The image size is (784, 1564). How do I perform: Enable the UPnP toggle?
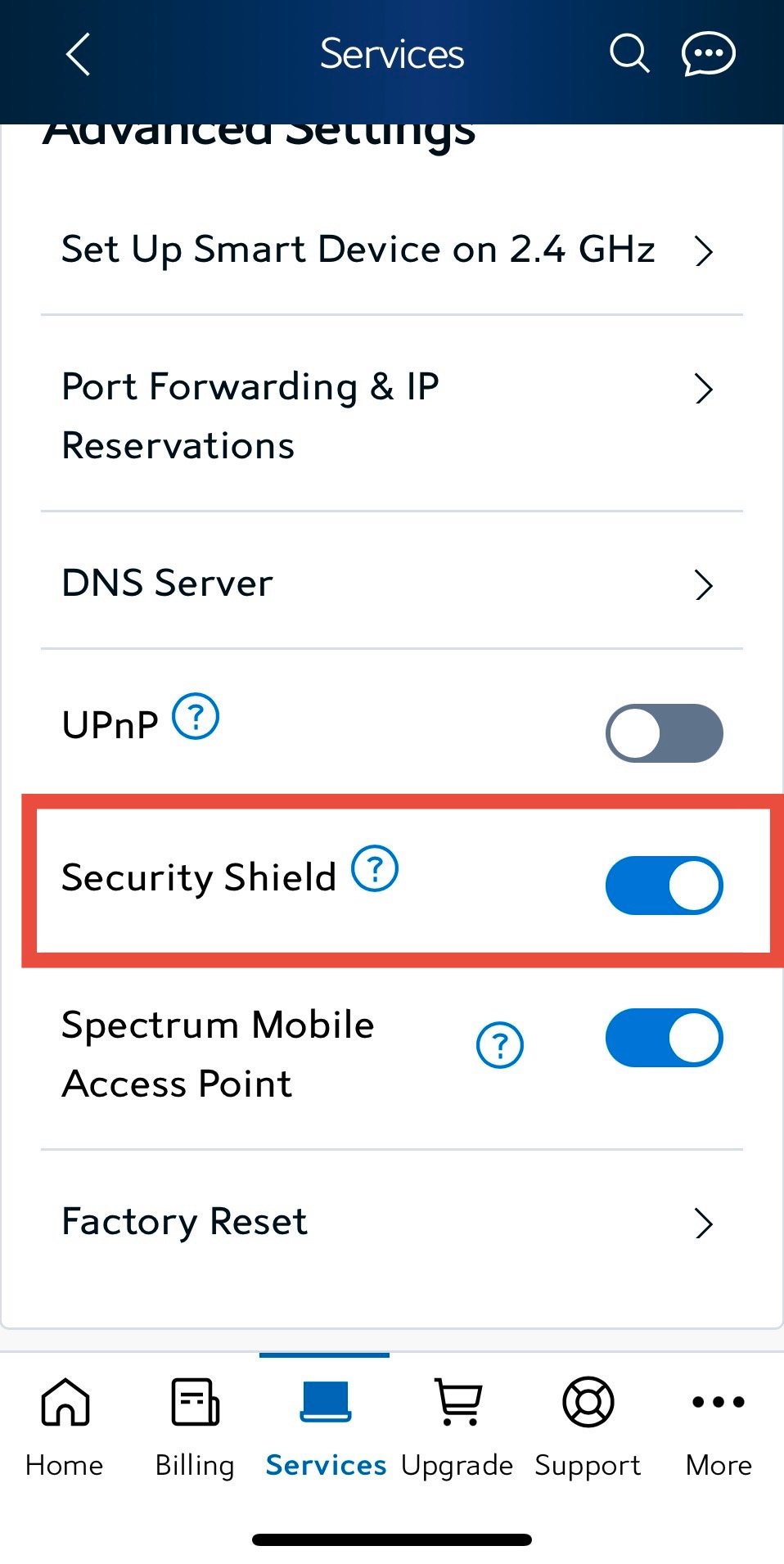(664, 733)
